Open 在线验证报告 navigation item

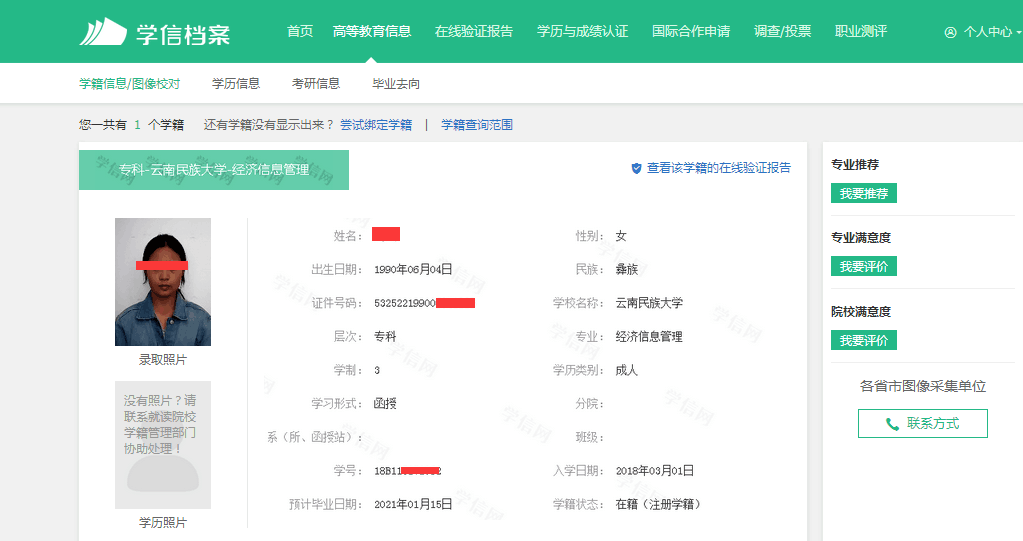pos(474,32)
